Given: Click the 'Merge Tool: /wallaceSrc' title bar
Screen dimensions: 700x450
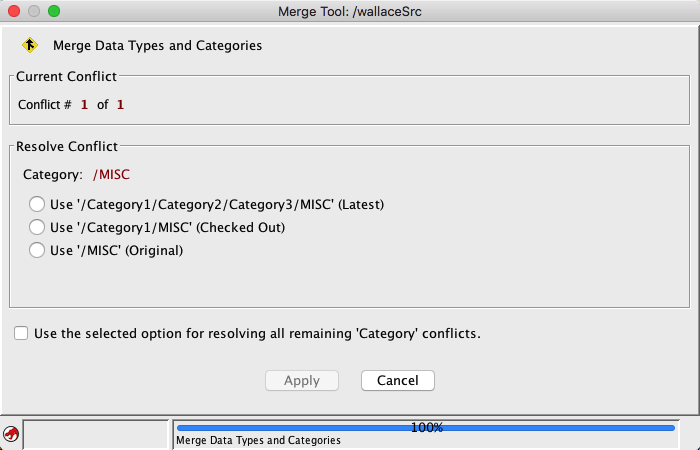Looking at the screenshot, I should pyautogui.click(x=350, y=11).
